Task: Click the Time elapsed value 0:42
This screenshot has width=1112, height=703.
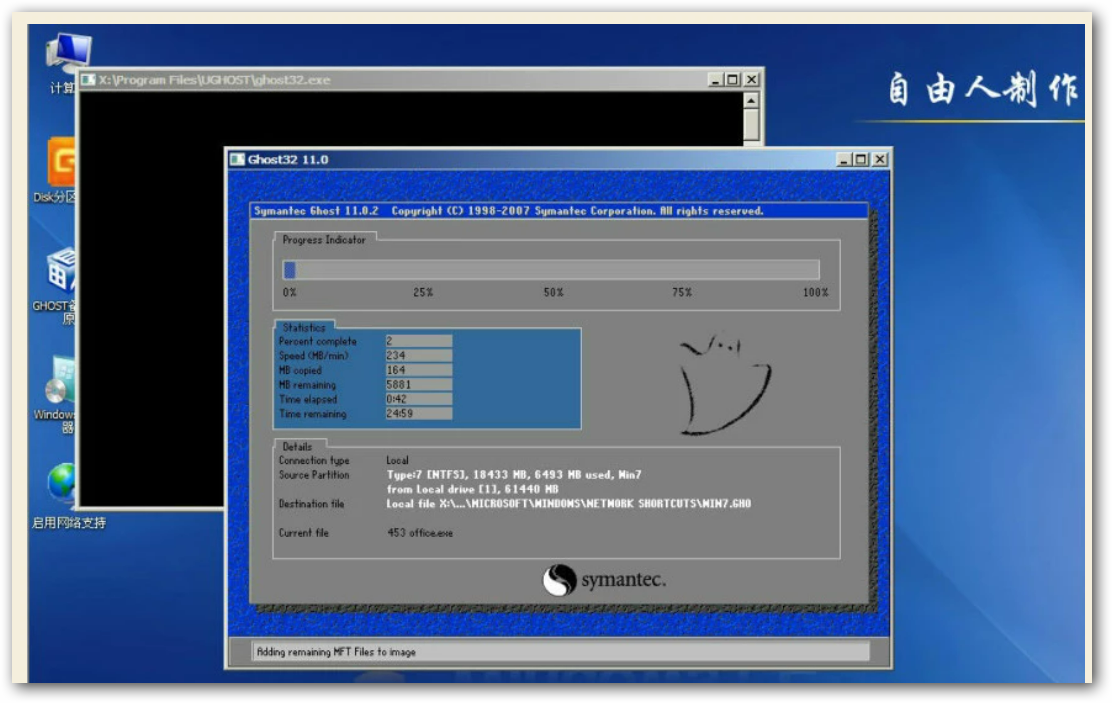Action: [x=418, y=399]
